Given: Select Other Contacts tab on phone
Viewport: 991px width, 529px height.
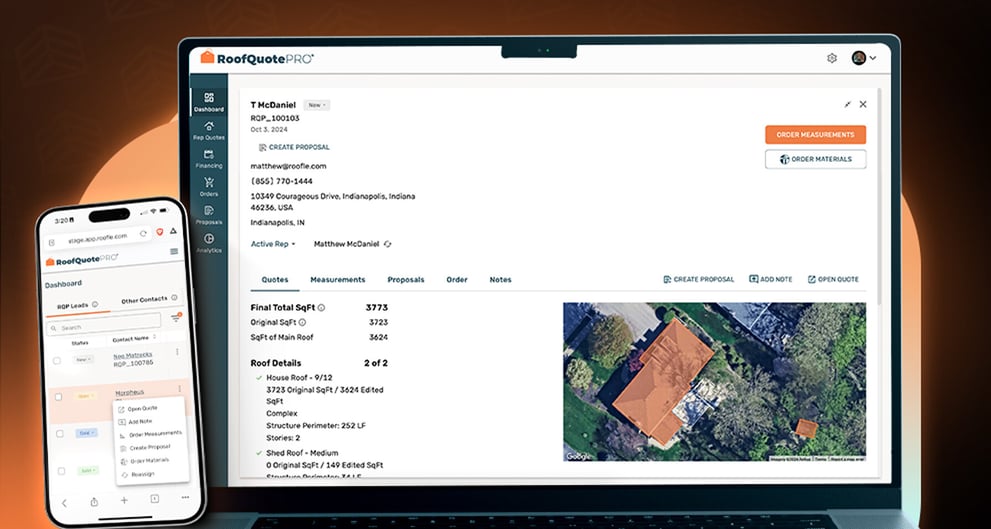Looking at the screenshot, I should (x=149, y=299).
